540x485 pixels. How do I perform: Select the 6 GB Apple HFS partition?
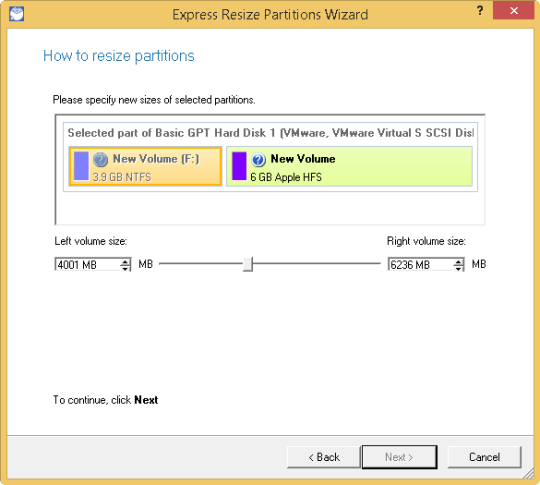coord(349,166)
